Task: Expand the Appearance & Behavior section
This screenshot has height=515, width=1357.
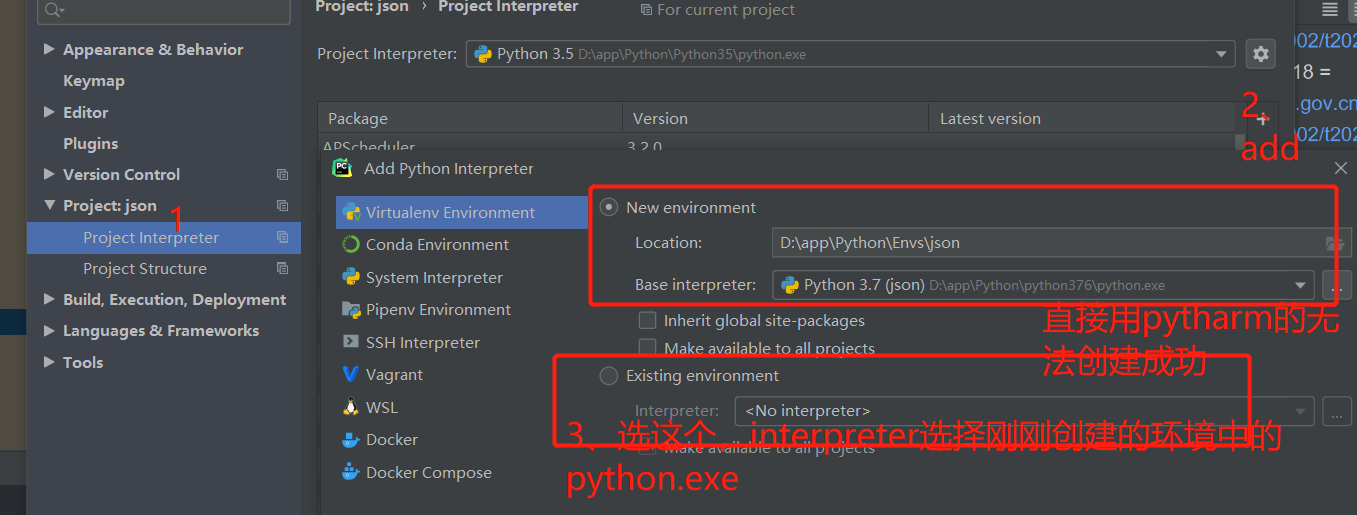Action: pos(49,49)
